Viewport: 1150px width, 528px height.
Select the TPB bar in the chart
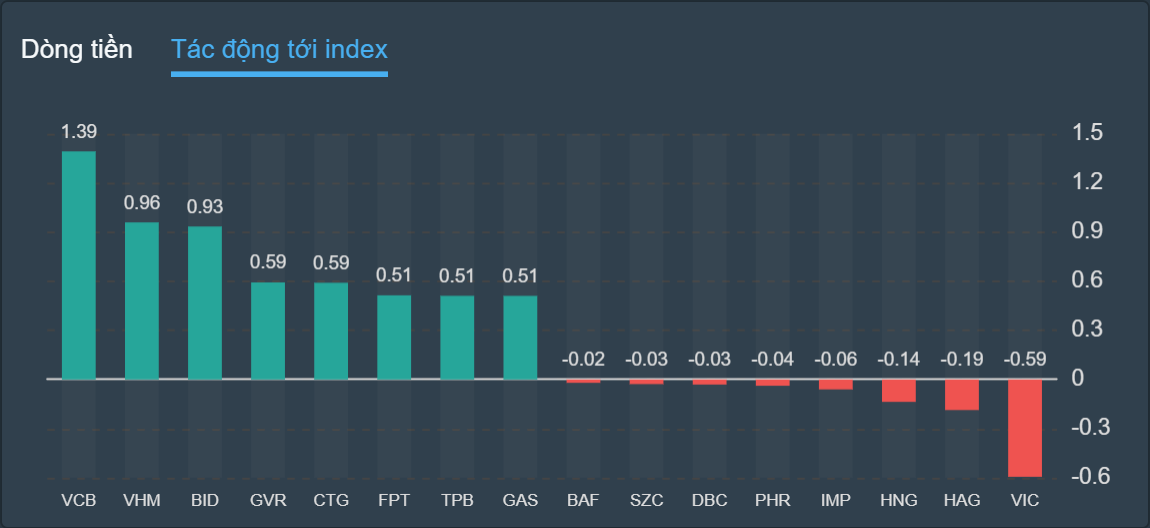pos(457,337)
